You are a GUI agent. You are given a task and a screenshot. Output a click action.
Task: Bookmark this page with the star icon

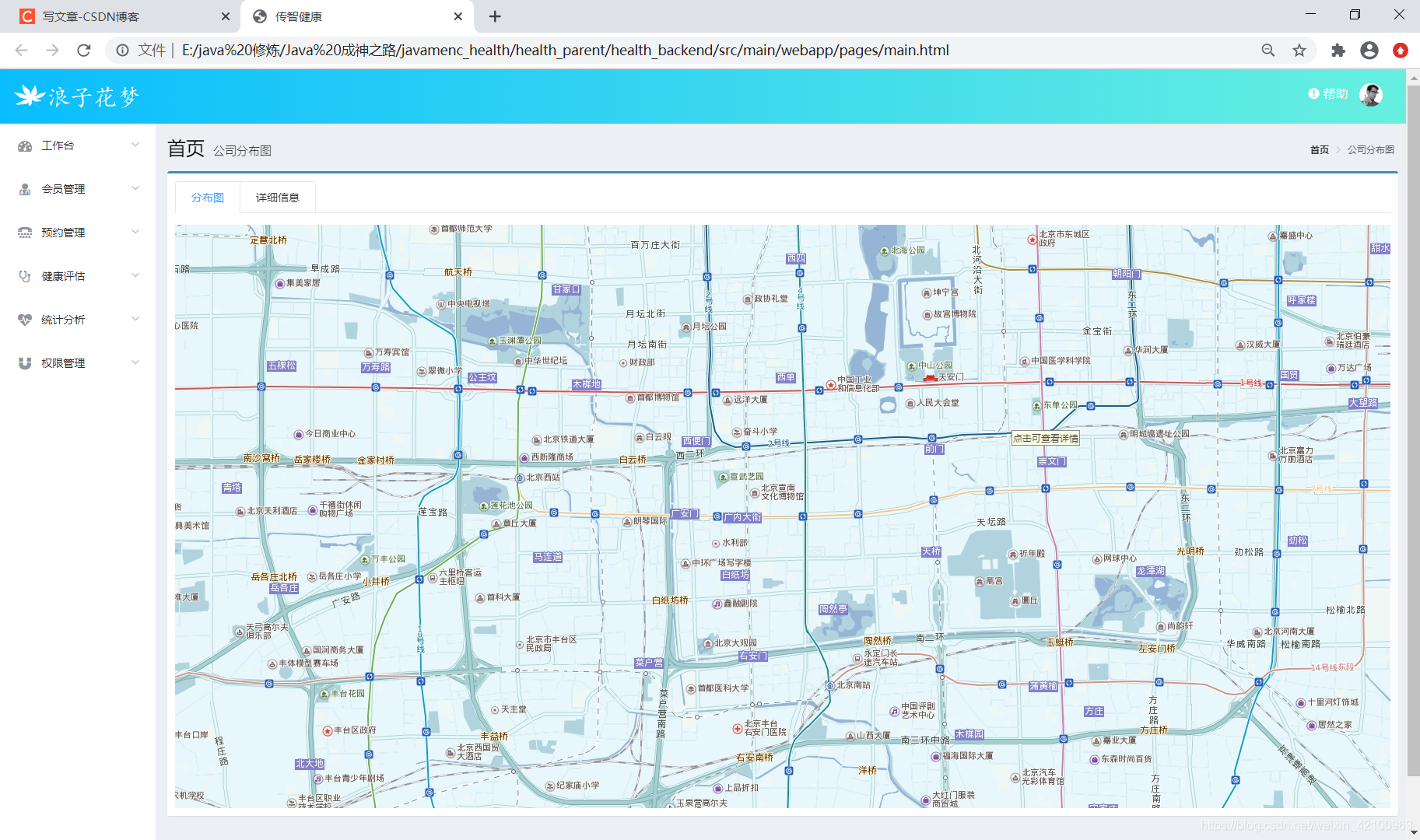point(1299,51)
